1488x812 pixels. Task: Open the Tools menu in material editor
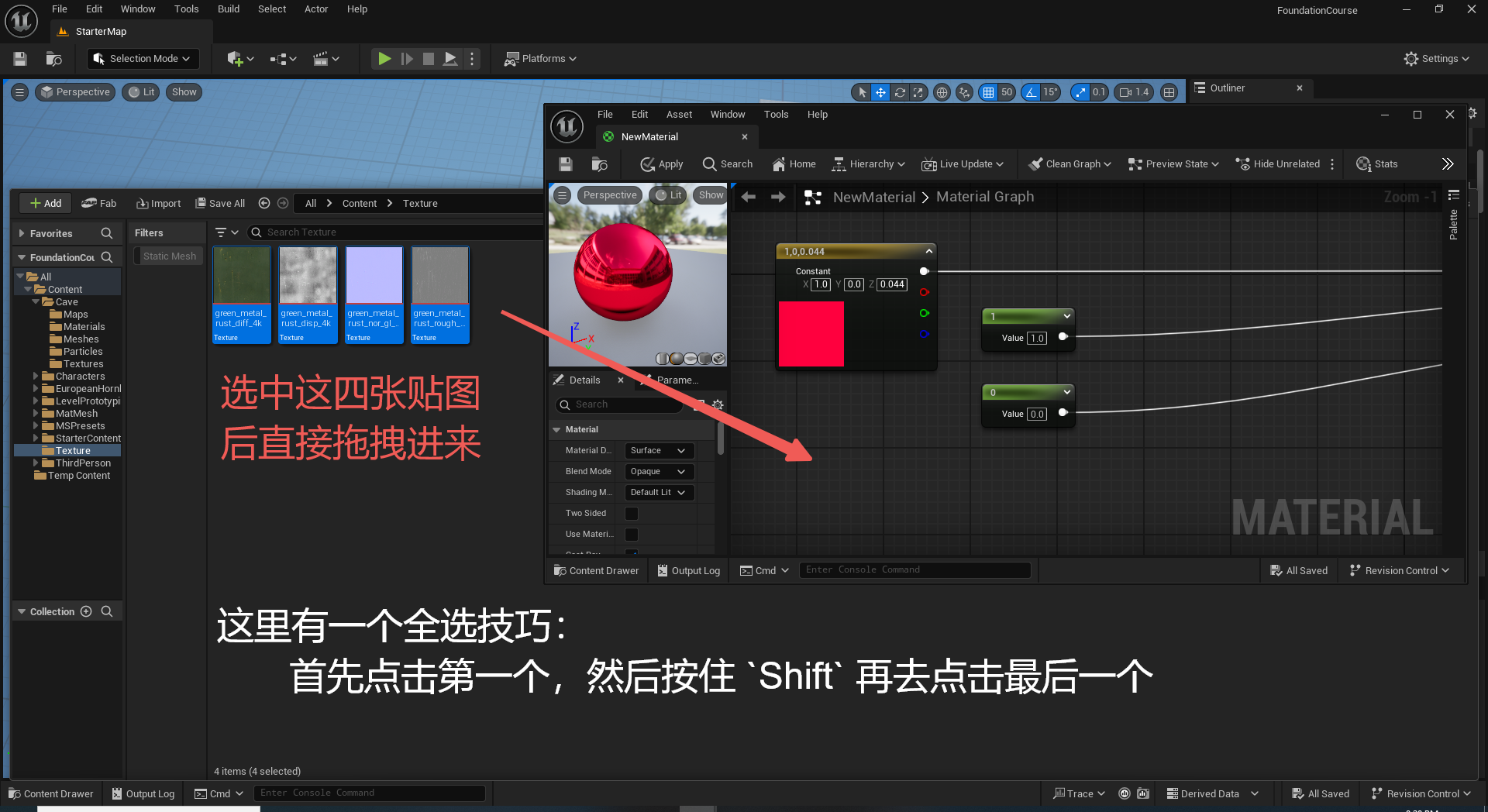776,115
